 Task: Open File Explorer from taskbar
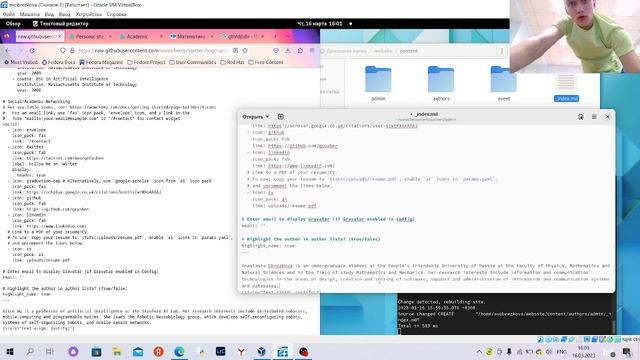coord(117,352)
